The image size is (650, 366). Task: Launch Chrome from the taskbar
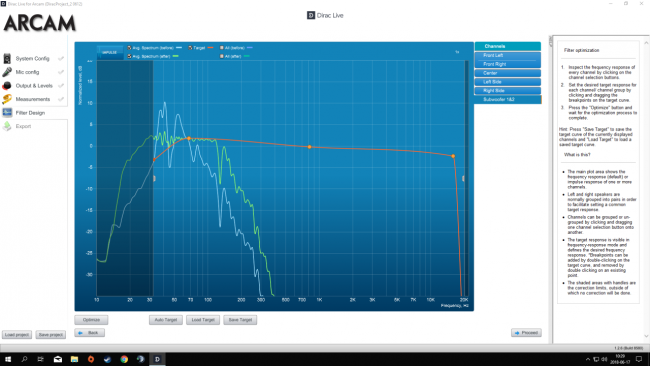[124, 359]
